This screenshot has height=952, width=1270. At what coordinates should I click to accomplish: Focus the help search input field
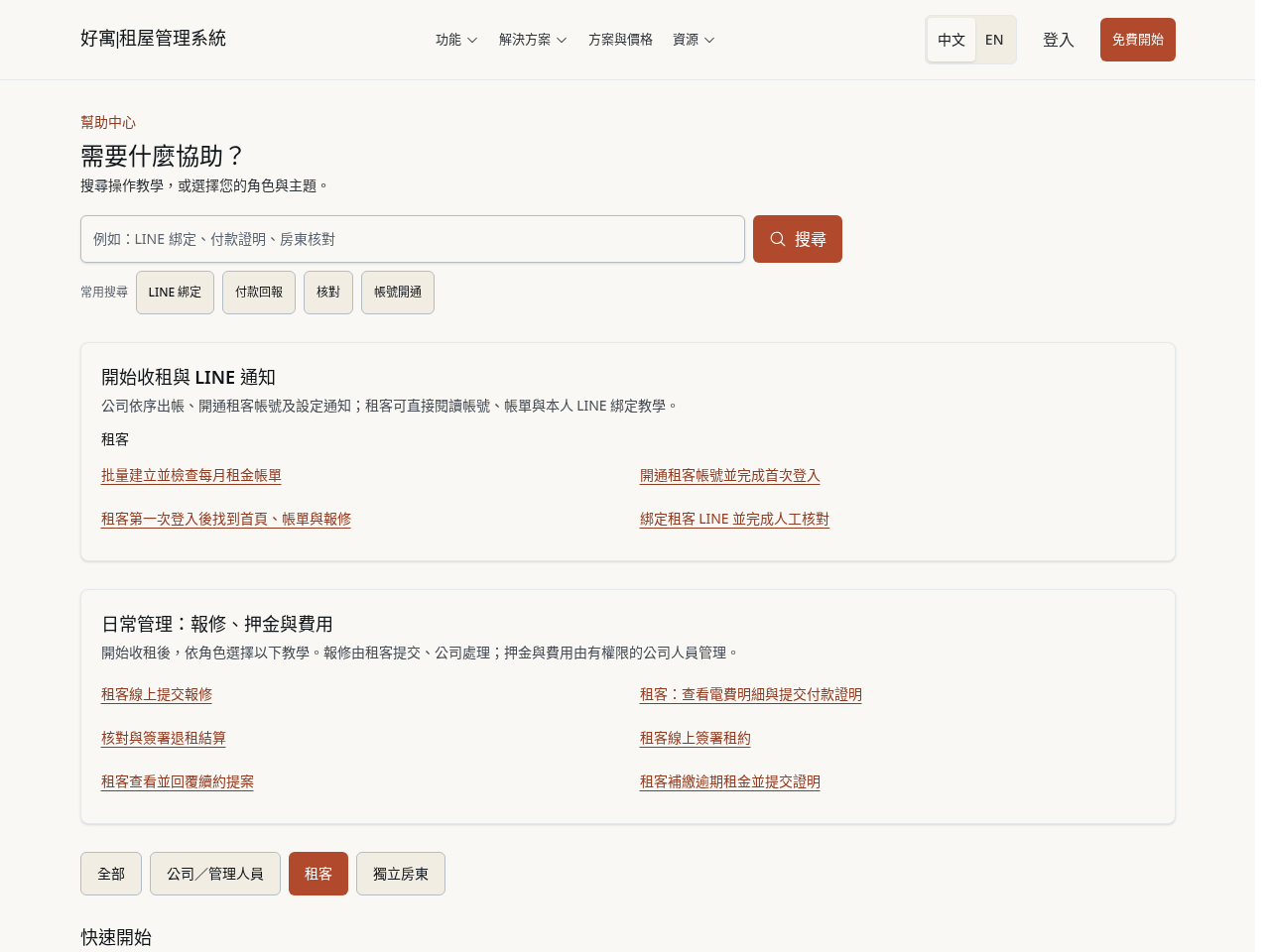(413, 239)
